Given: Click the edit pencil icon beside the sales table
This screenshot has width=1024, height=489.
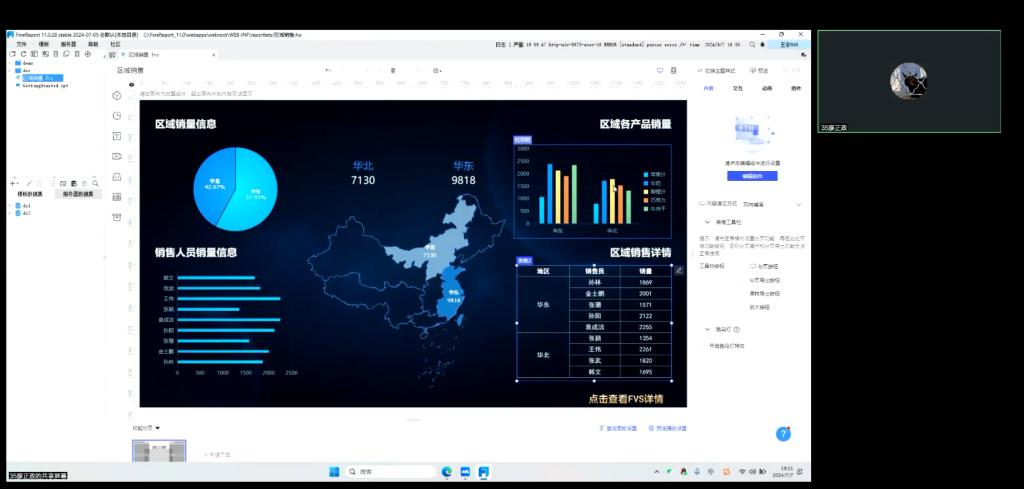Looking at the screenshot, I should point(679,270).
